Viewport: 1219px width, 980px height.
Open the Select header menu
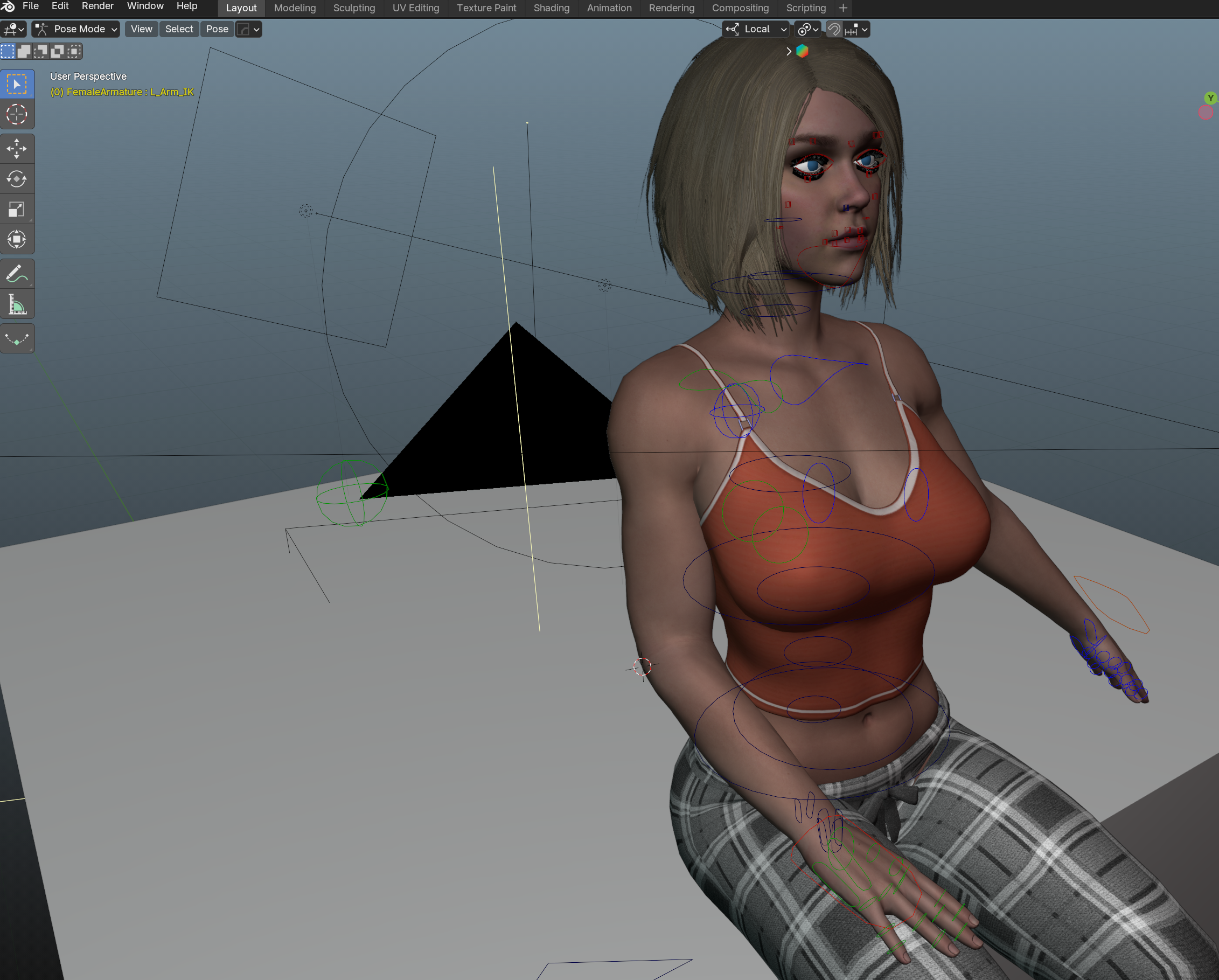point(179,29)
